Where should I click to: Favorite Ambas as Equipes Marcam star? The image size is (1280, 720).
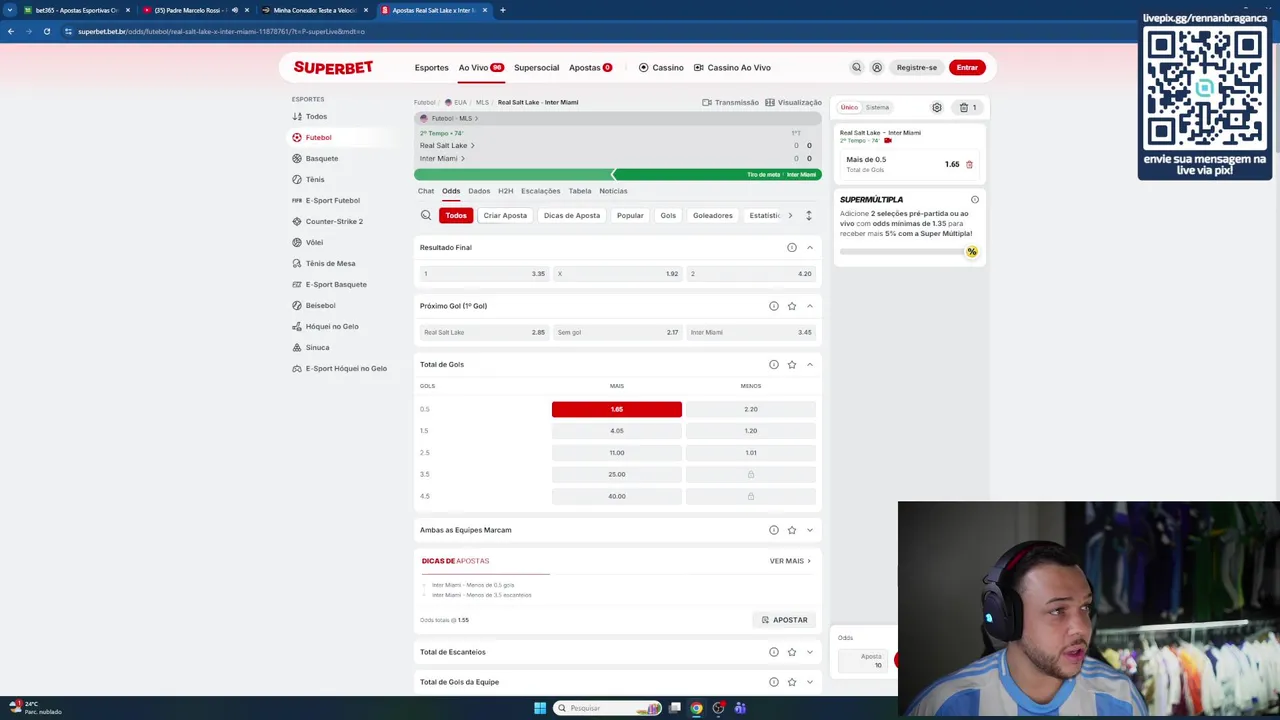click(792, 530)
